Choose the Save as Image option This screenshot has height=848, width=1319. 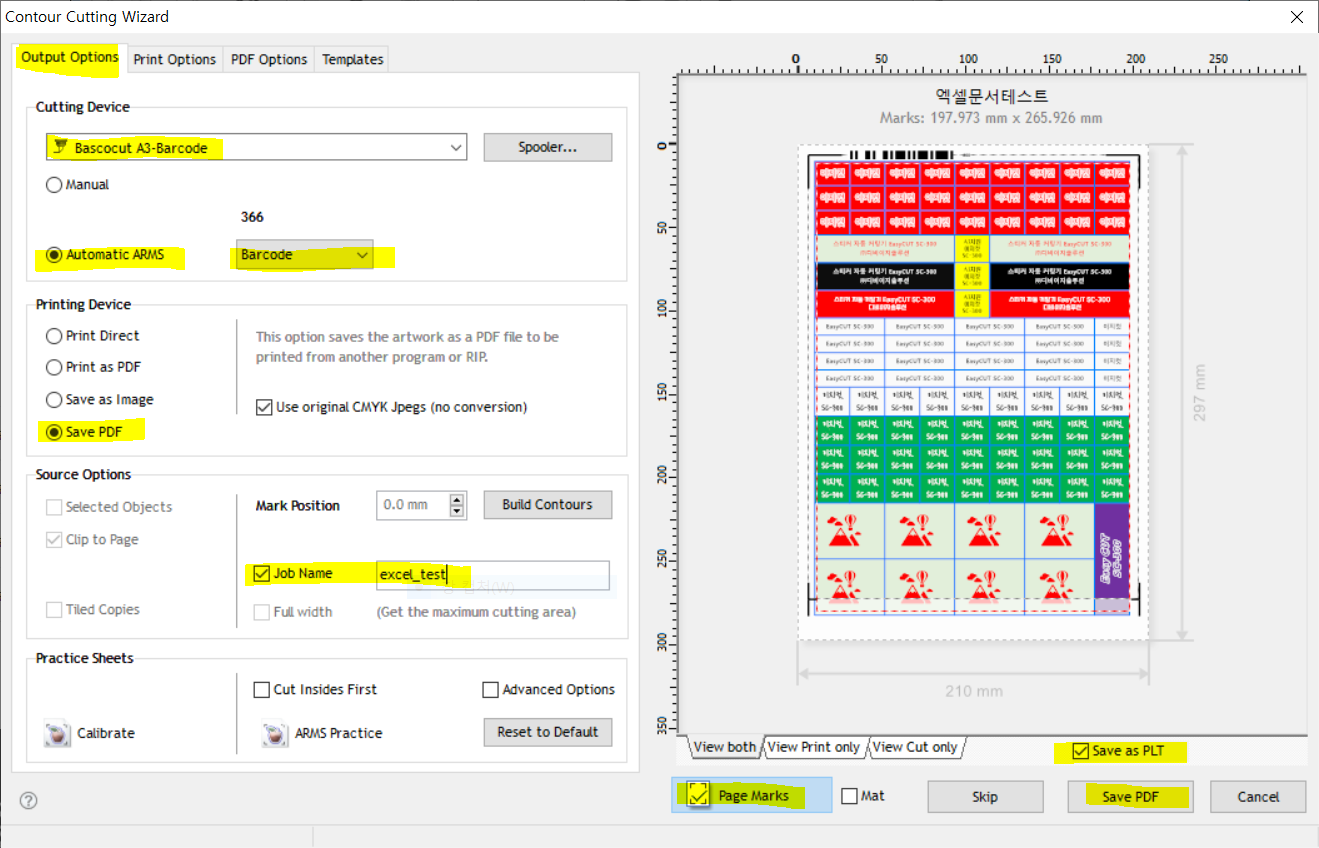tap(55, 400)
